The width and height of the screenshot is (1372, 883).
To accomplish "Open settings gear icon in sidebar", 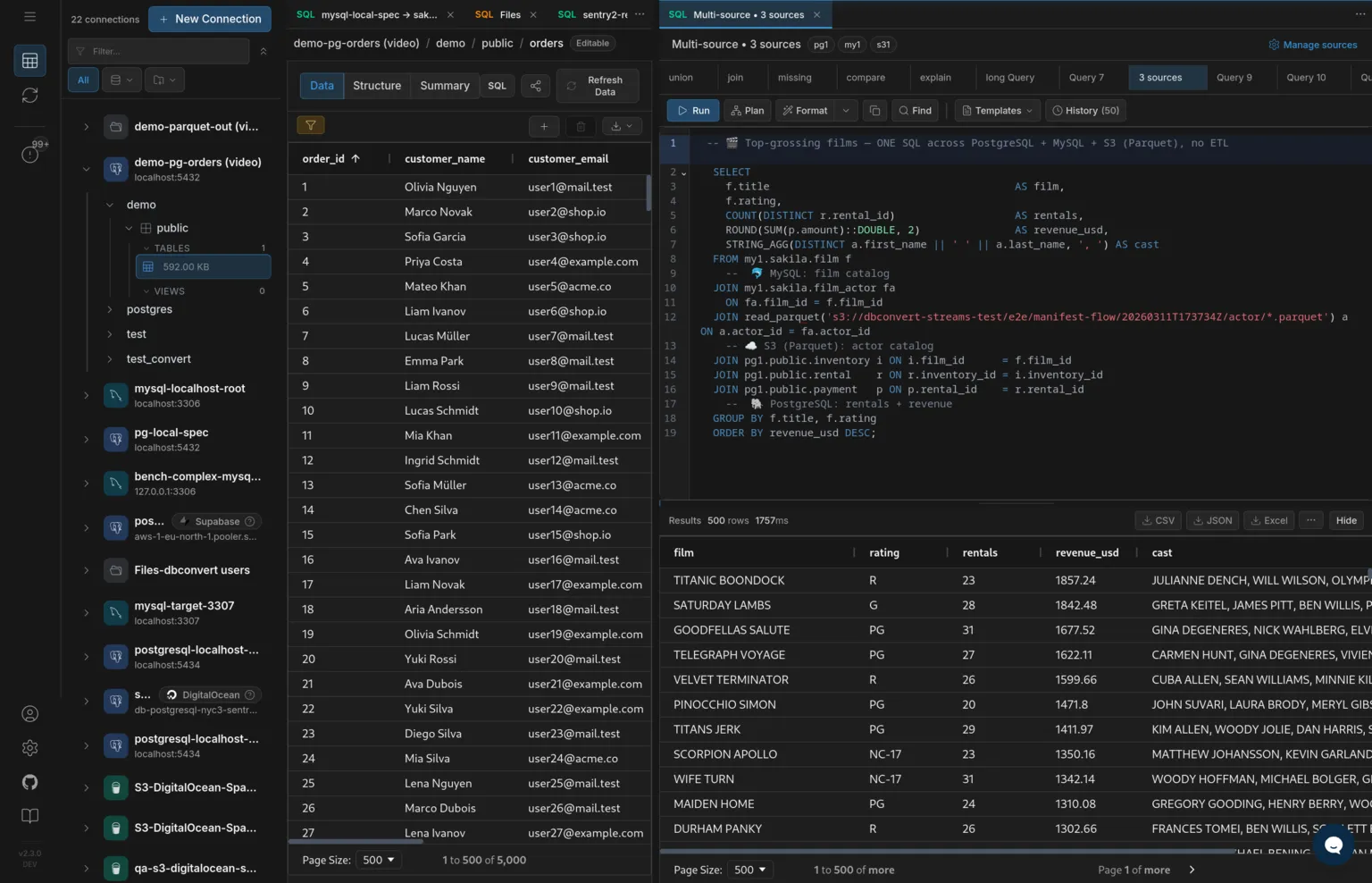I will [29, 748].
